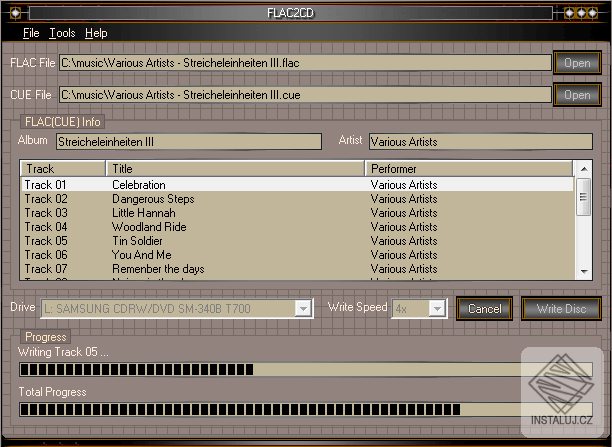Click the title You And Me
Image resolution: width=612 pixels, height=447 pixels.
coord(142,255)
